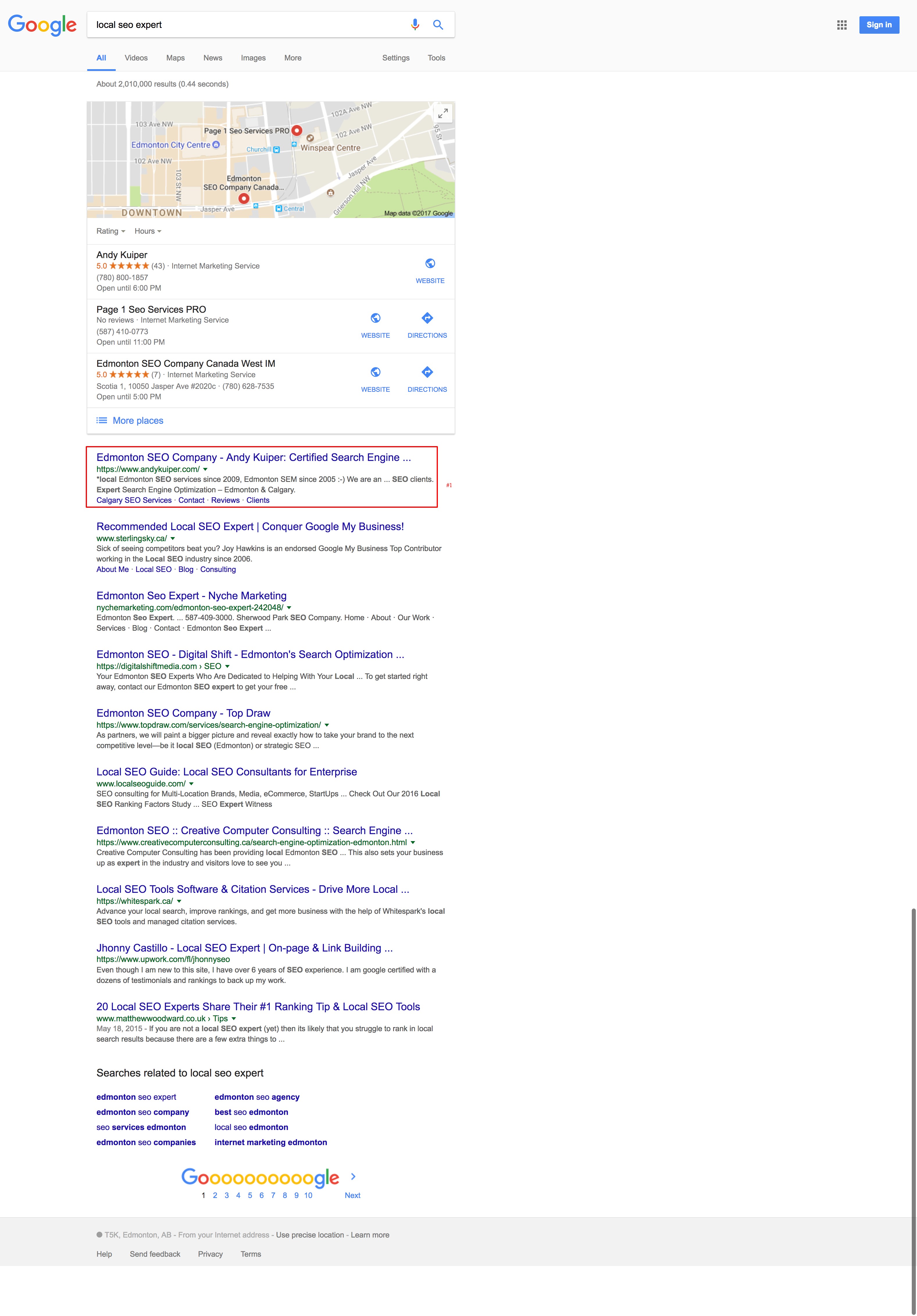Get directions to Page 1 Seo Services PRO
Viewport: 917px width, 1316px height.
coord(427,318)
